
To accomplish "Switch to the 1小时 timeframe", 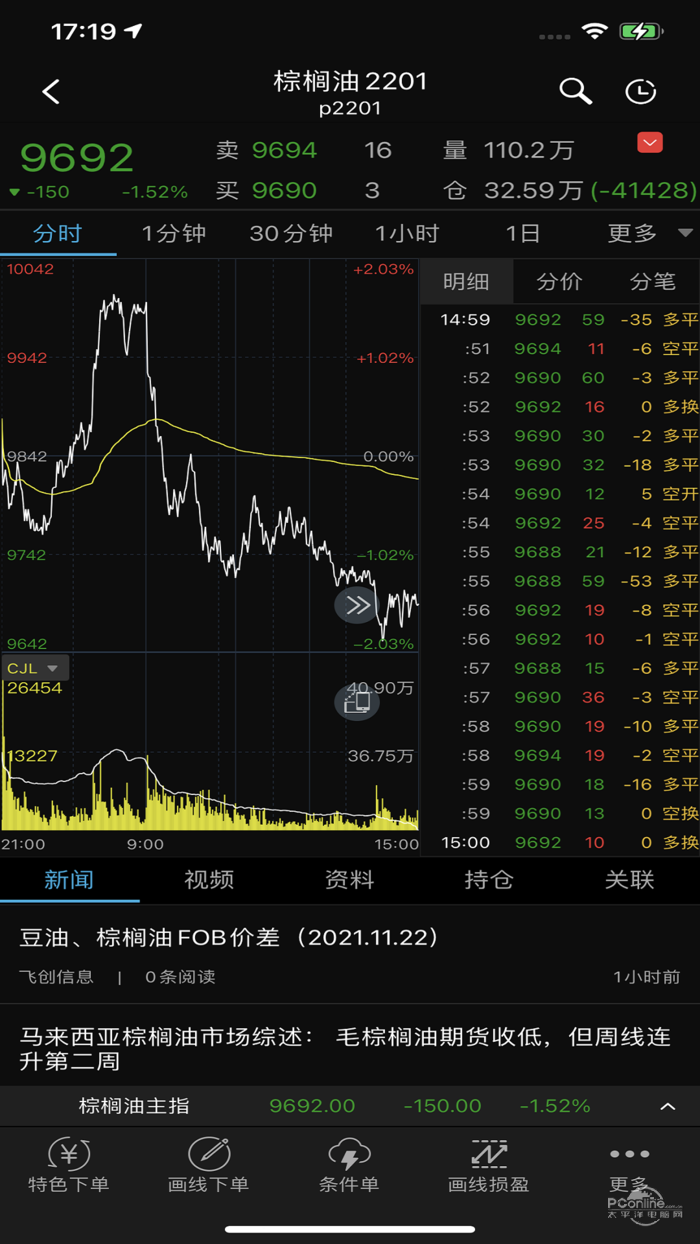I will pyautogui.click(x=407, y=234).
